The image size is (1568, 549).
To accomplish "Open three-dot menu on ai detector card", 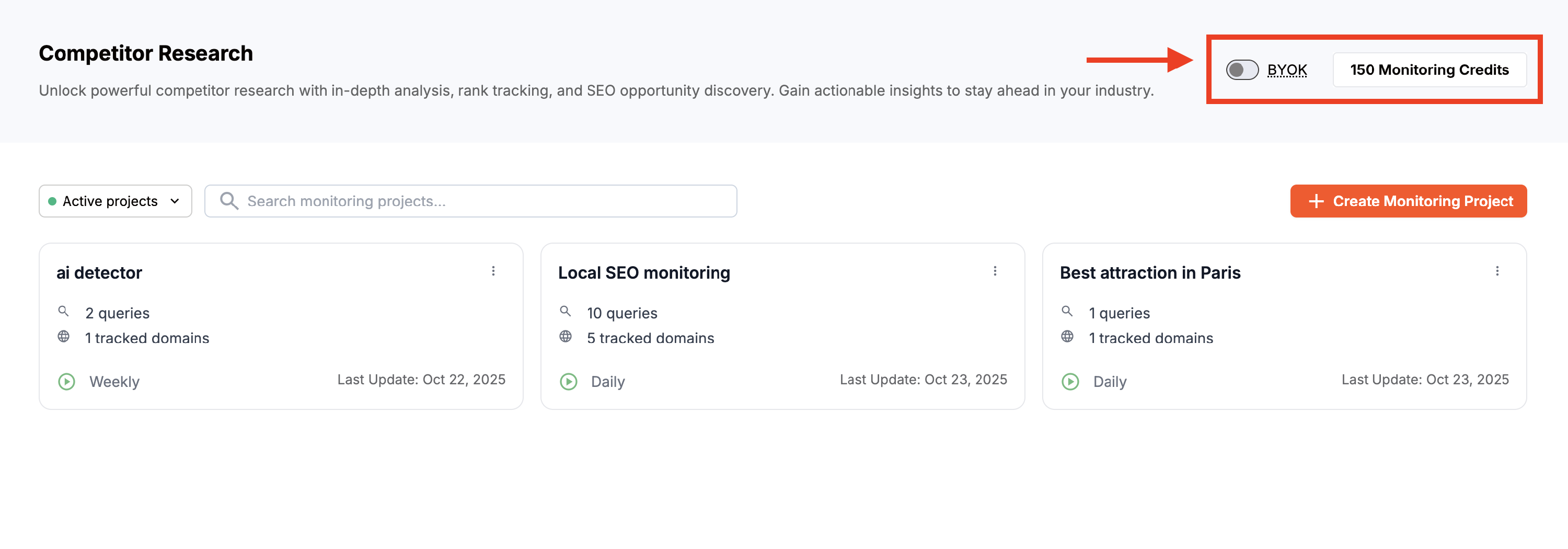I will 493,271.
